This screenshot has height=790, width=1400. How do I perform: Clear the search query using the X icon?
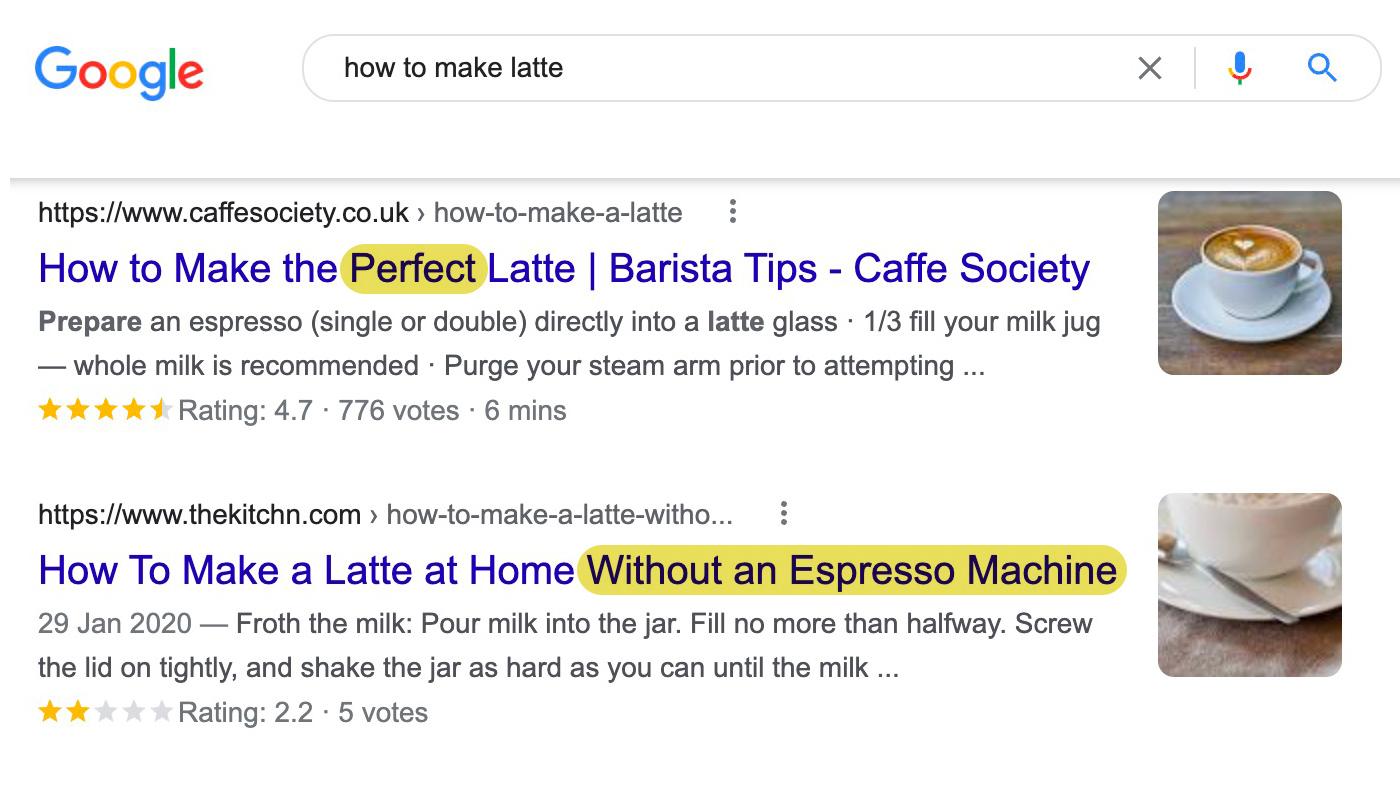pos(1150,68)
